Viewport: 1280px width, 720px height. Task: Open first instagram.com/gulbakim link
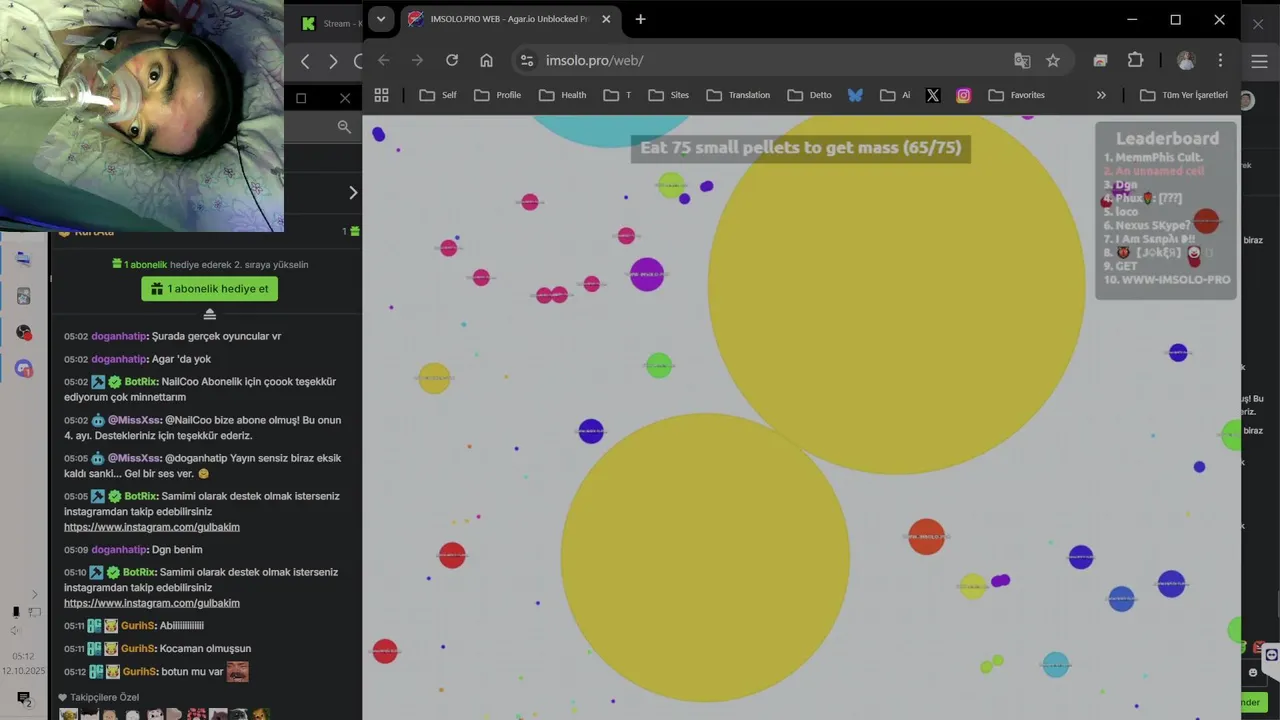[152, 527]
